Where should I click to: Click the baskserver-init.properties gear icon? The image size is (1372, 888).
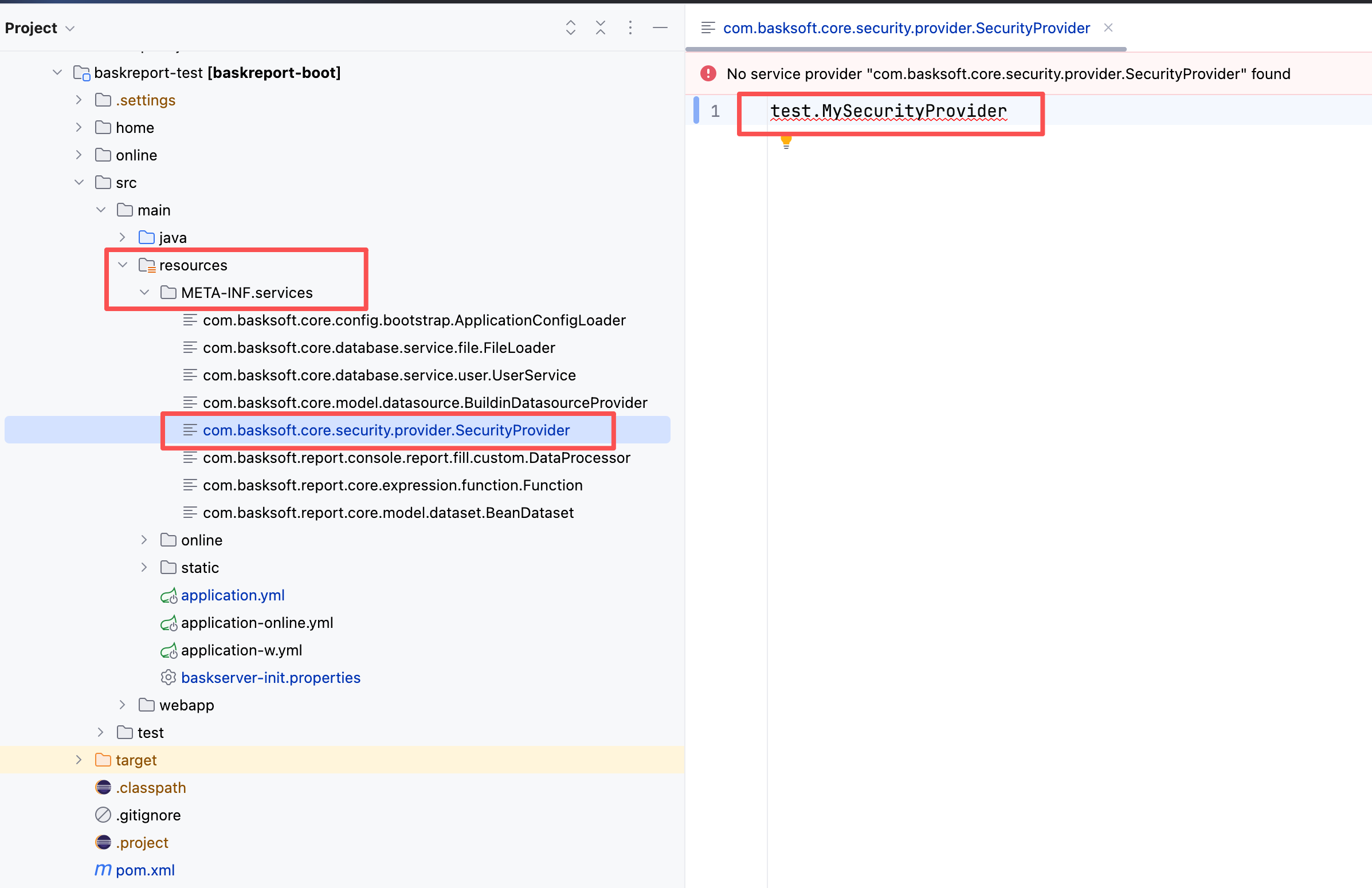point(168,678)
